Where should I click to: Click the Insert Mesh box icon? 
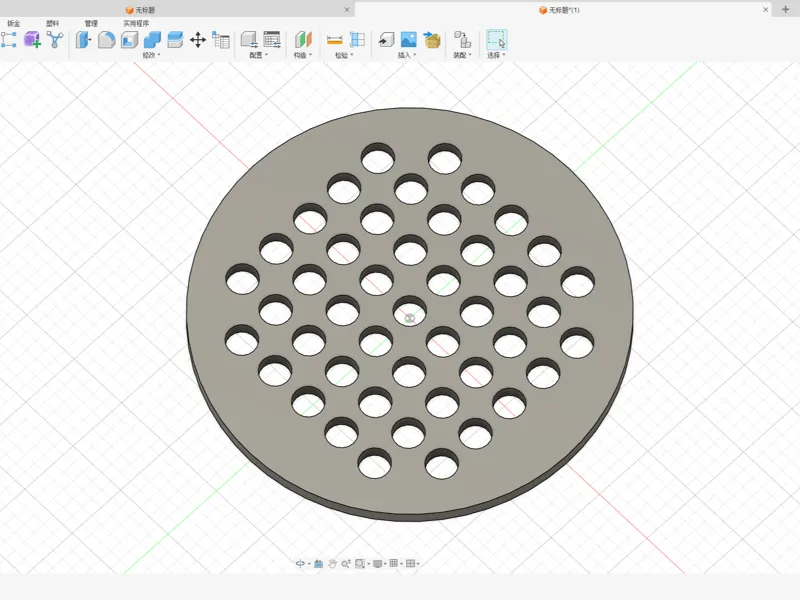[432, 40]
